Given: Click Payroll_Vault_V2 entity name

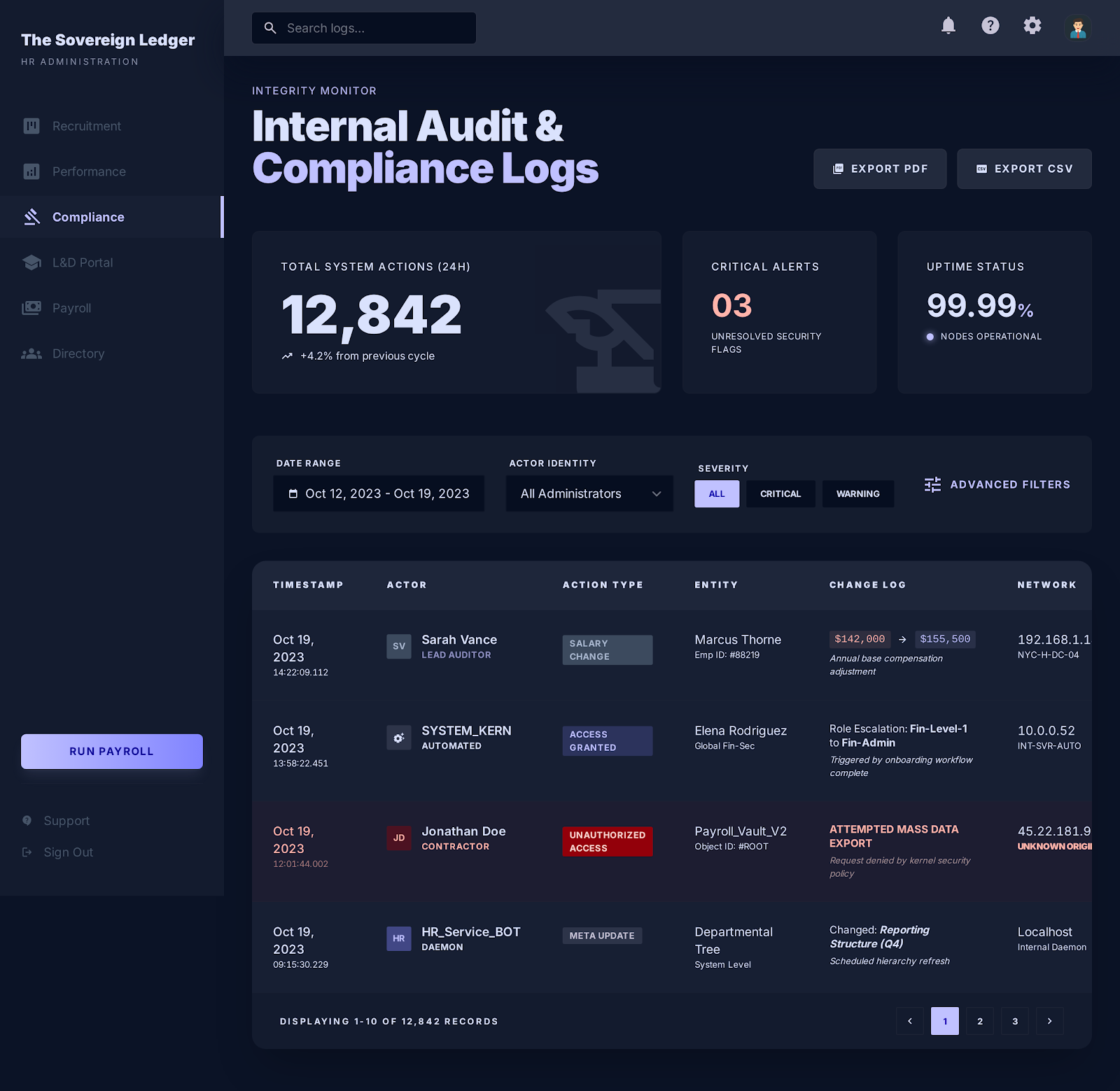Looking at the screenshot, I should tap(741, 831).
